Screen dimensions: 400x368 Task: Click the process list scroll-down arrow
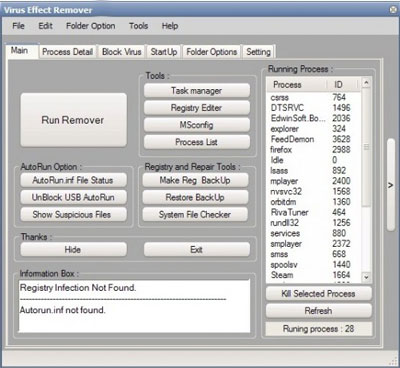[366, 277]
